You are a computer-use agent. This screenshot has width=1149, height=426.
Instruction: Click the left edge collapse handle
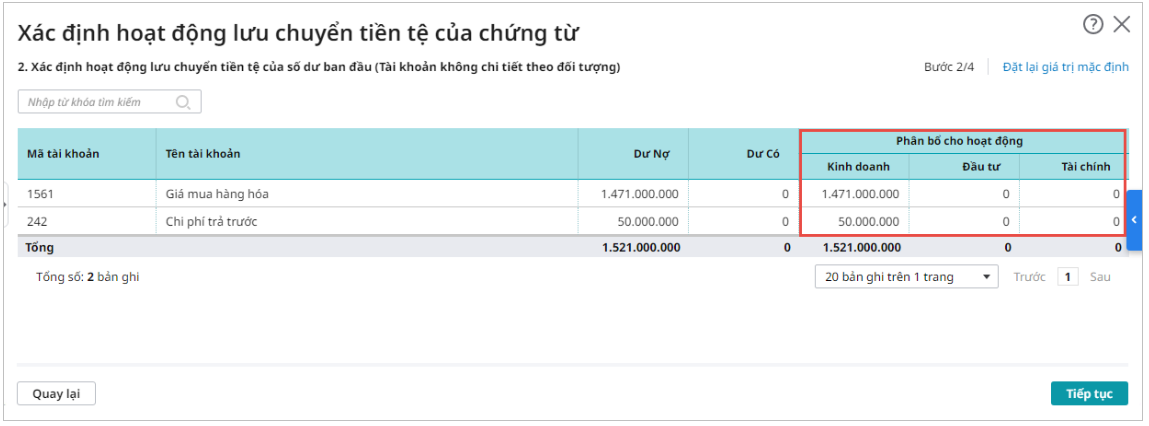tap(6, 204)
